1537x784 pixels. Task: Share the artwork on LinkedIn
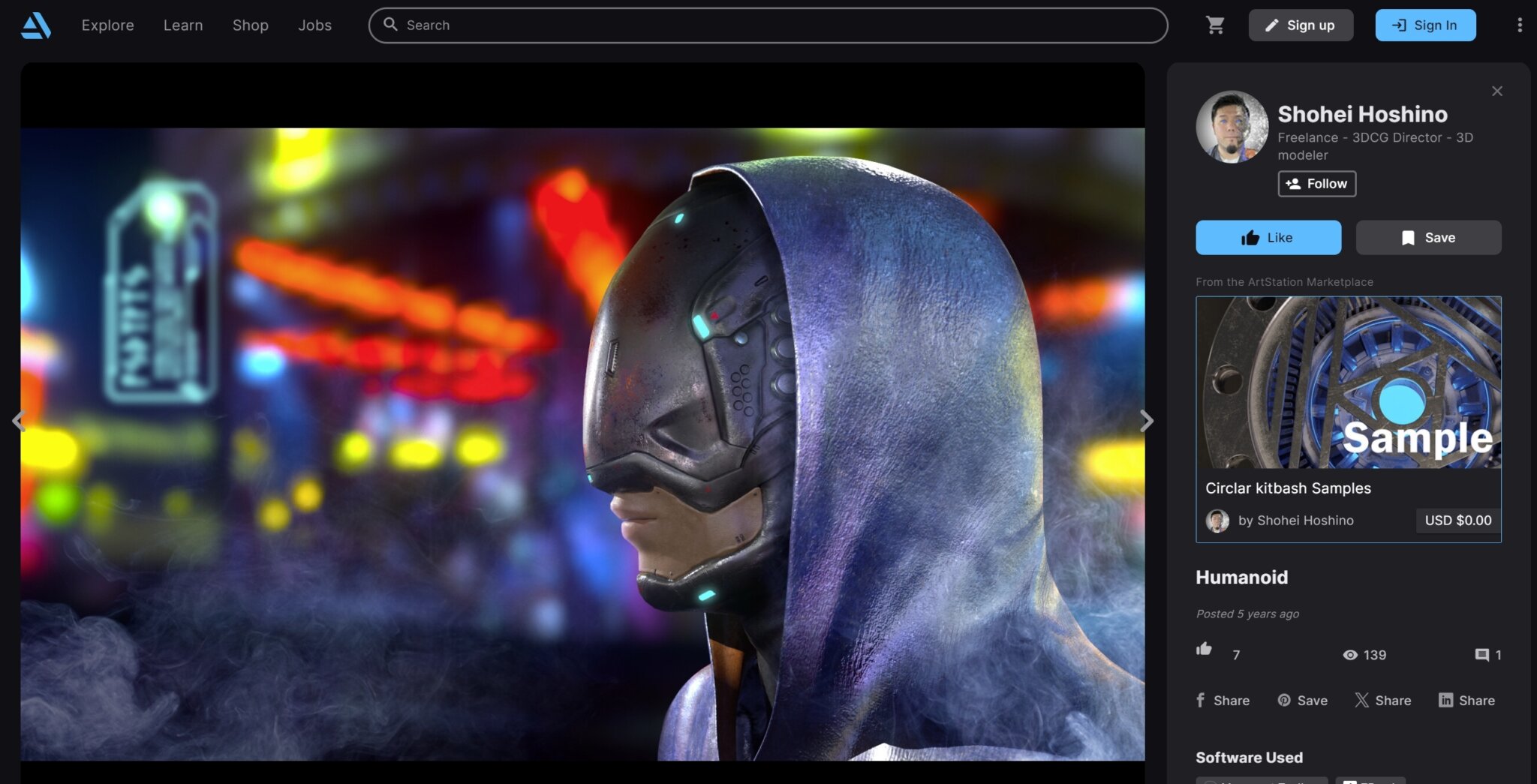click(1466, 700)
